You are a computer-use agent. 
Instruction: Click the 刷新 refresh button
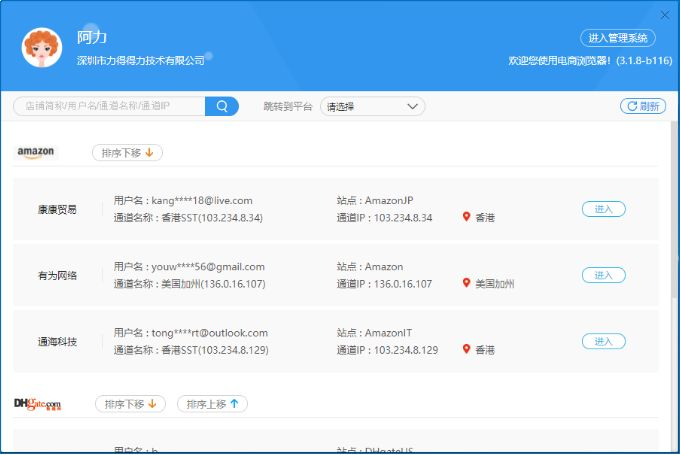643,106
